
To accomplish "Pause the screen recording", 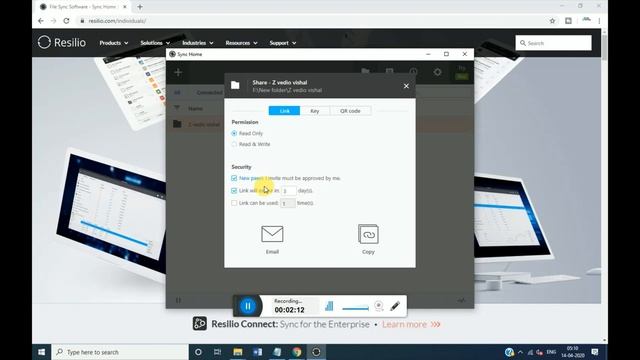I will pyautogui.click(x=248, y=306).
